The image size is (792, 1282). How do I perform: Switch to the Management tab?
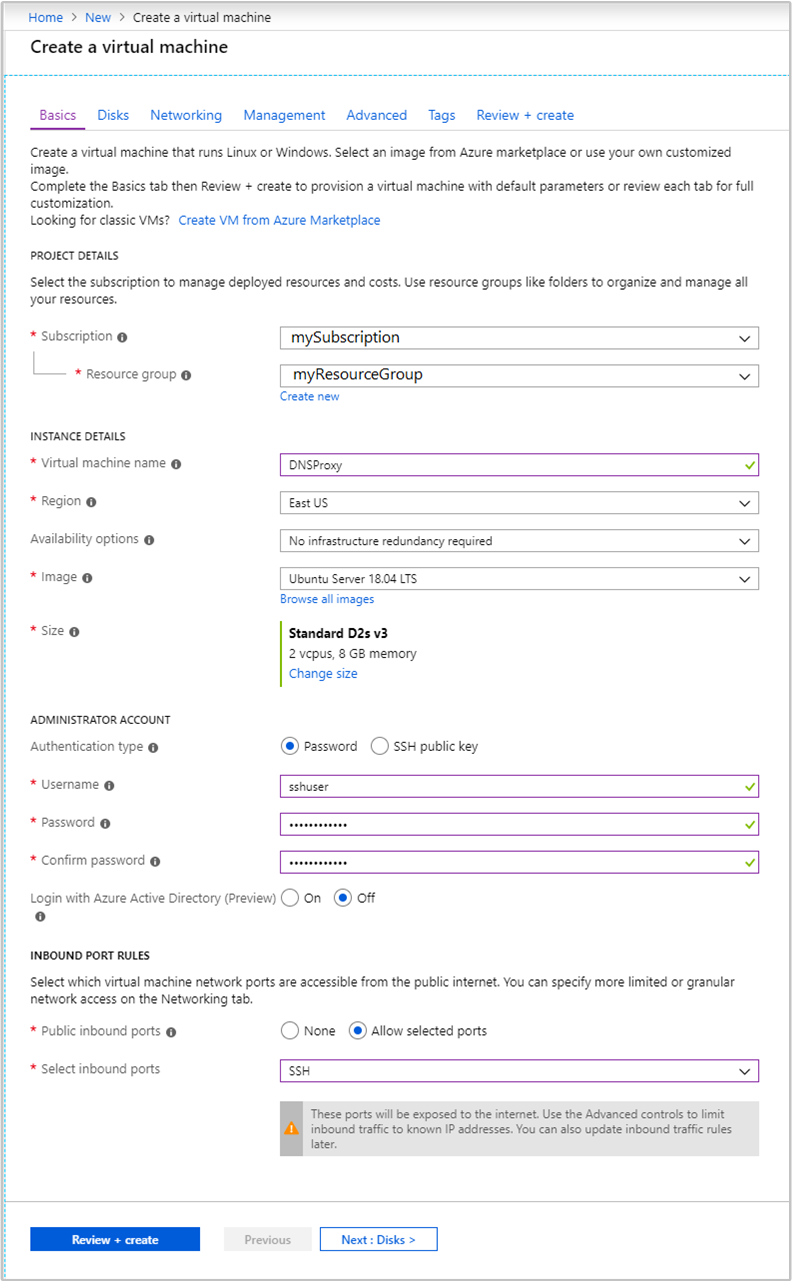[x=284, y=115]
